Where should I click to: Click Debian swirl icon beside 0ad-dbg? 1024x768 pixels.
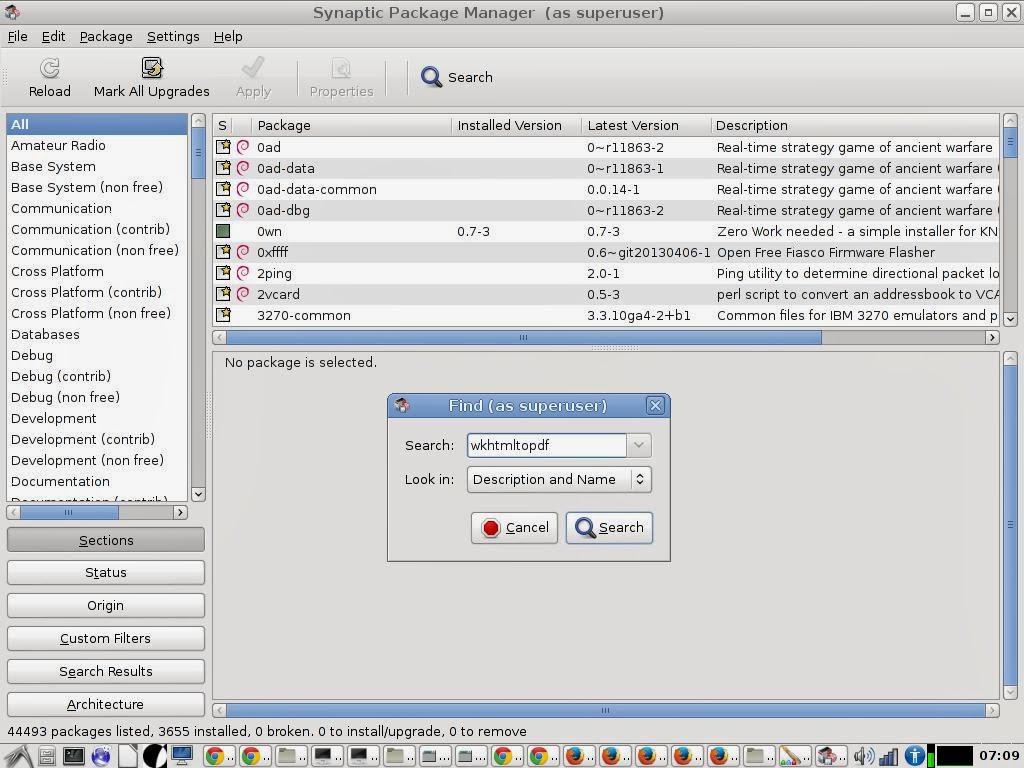point(243,210)
